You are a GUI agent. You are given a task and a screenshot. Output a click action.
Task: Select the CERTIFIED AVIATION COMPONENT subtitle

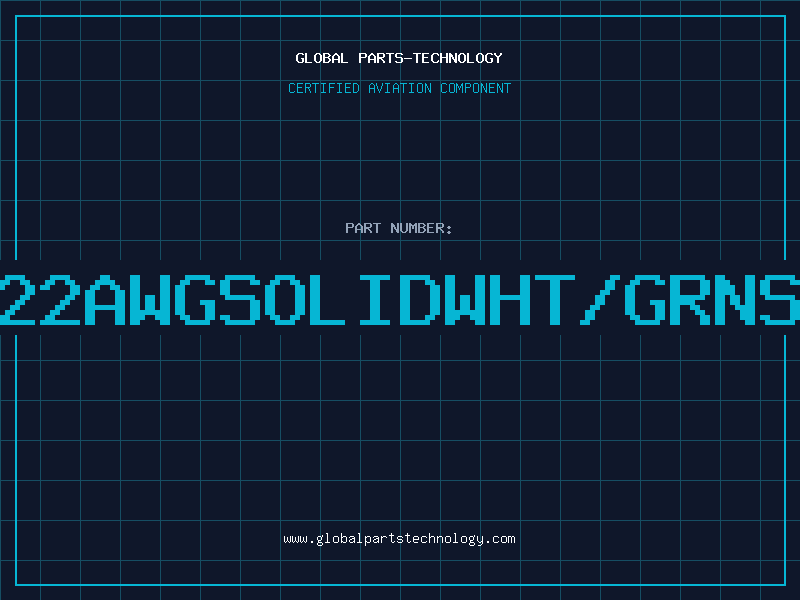click(x=399, y=88)
